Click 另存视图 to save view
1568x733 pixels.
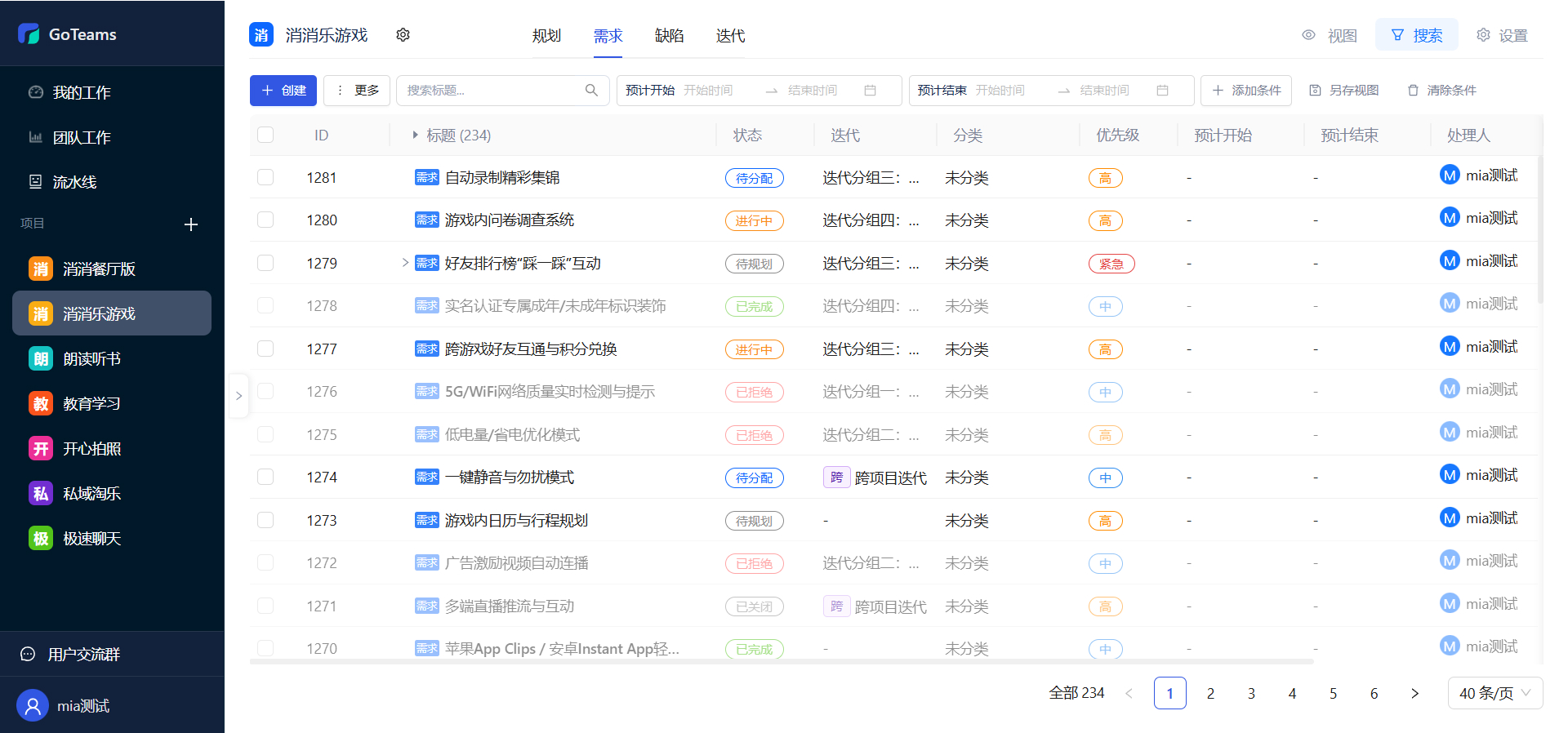click(1344, 91)
